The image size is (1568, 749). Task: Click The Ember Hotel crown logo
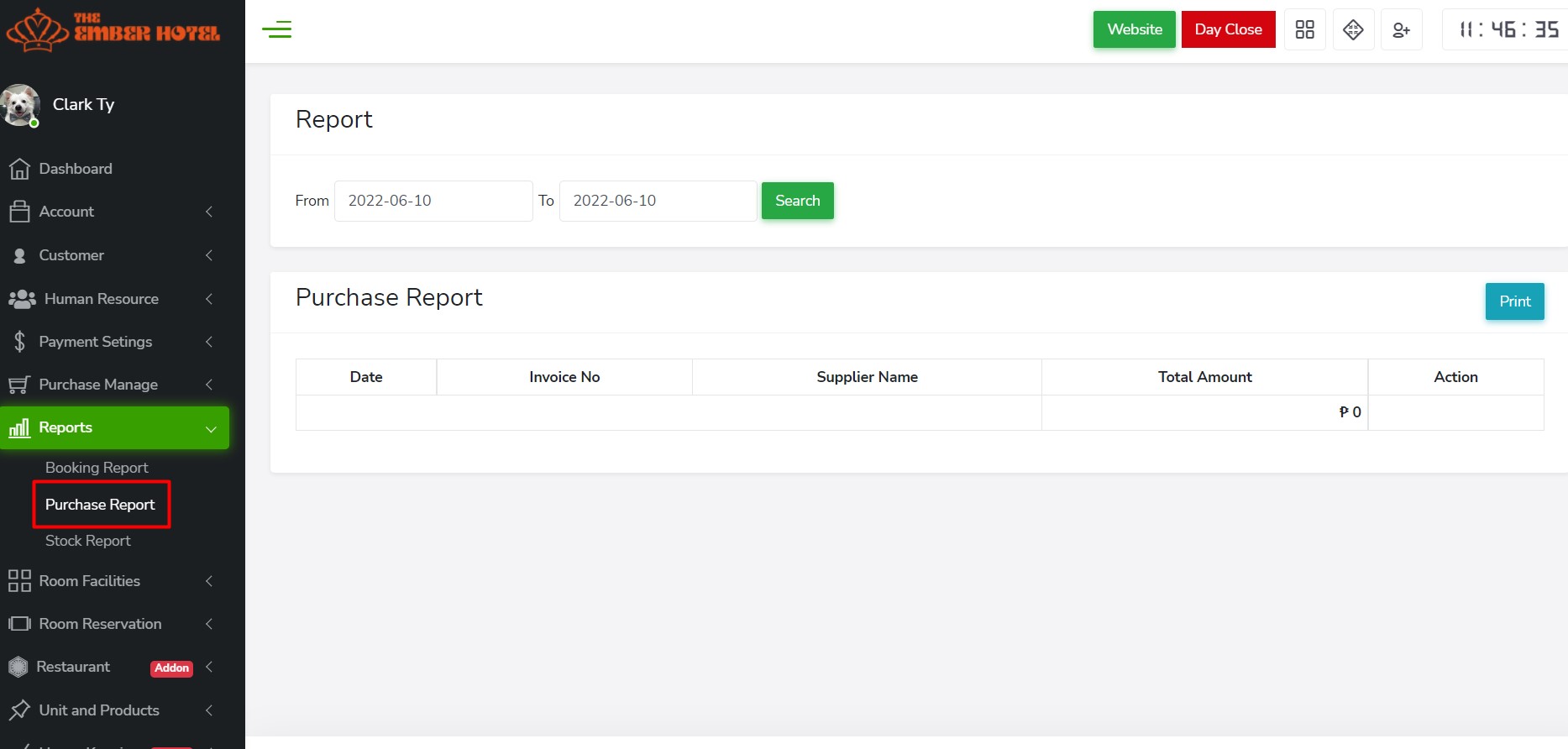[x=37, y=30]
